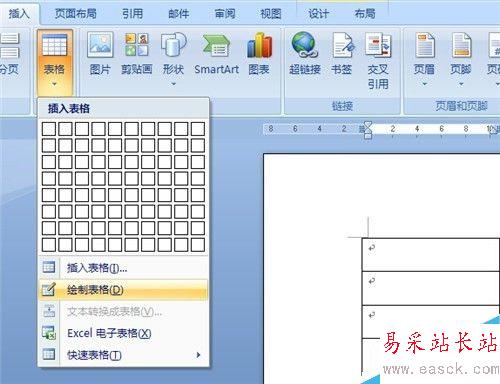Insert a SmartArt graphic
Screen dimensions: 500x384
pos(216,53)
